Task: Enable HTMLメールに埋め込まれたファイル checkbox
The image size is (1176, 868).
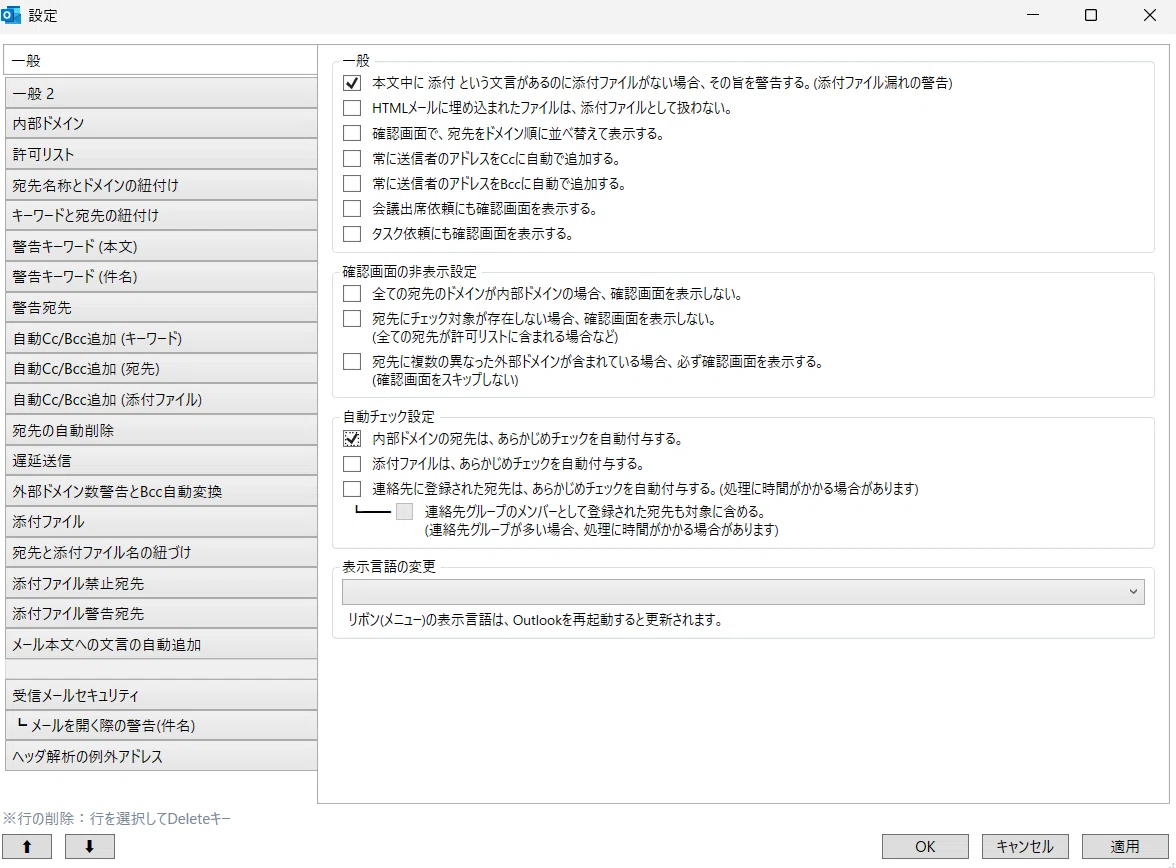Action: [x=352, y=108]
